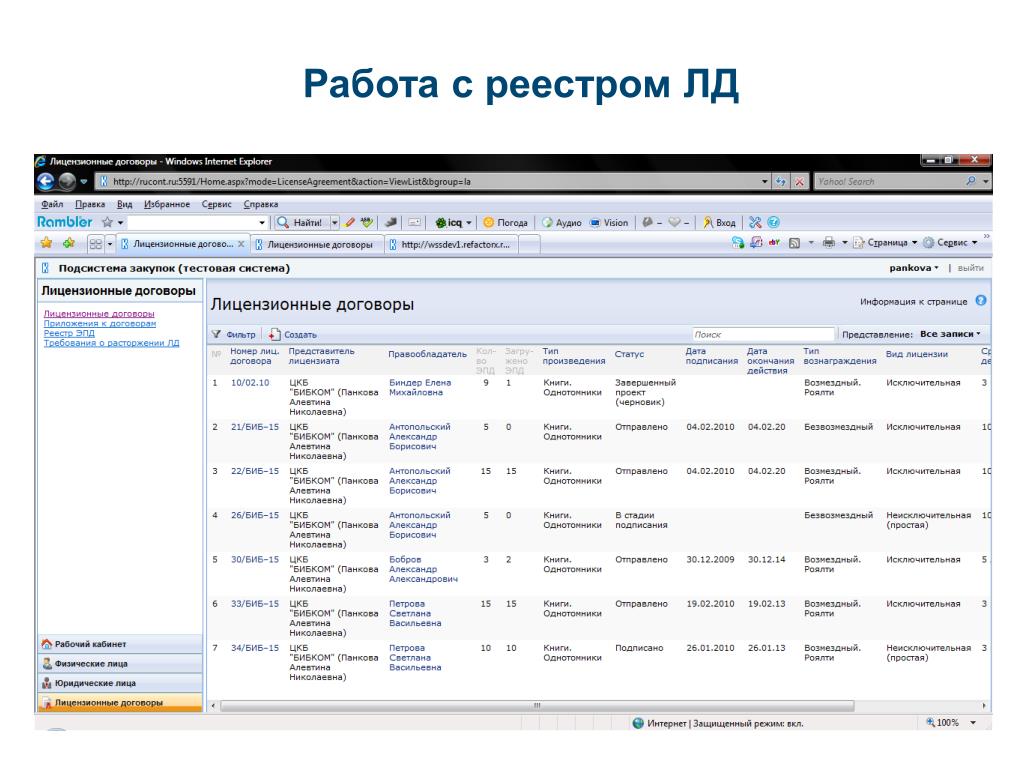Click the Rambler toolbar star icon

click(108, 223)
